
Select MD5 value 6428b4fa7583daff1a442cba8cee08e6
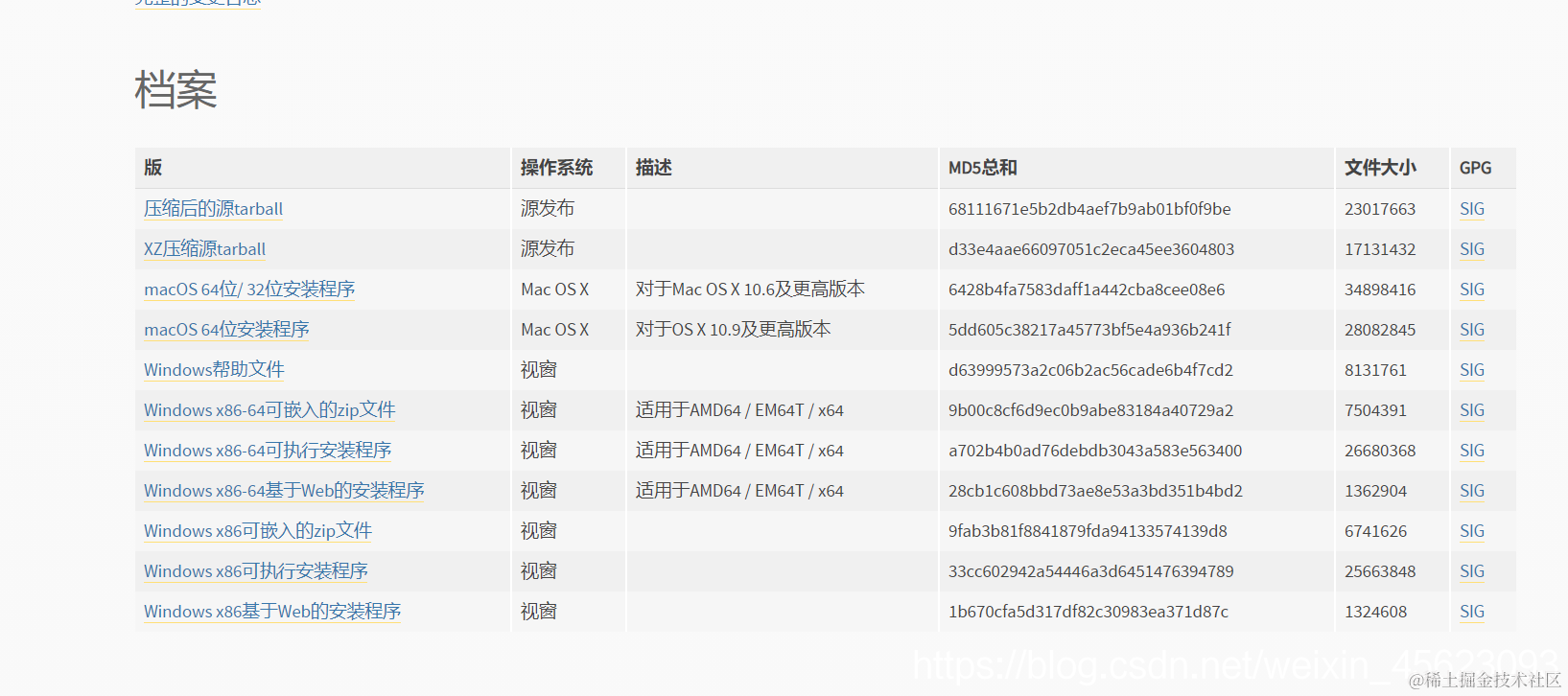[x=1087, y=290]
